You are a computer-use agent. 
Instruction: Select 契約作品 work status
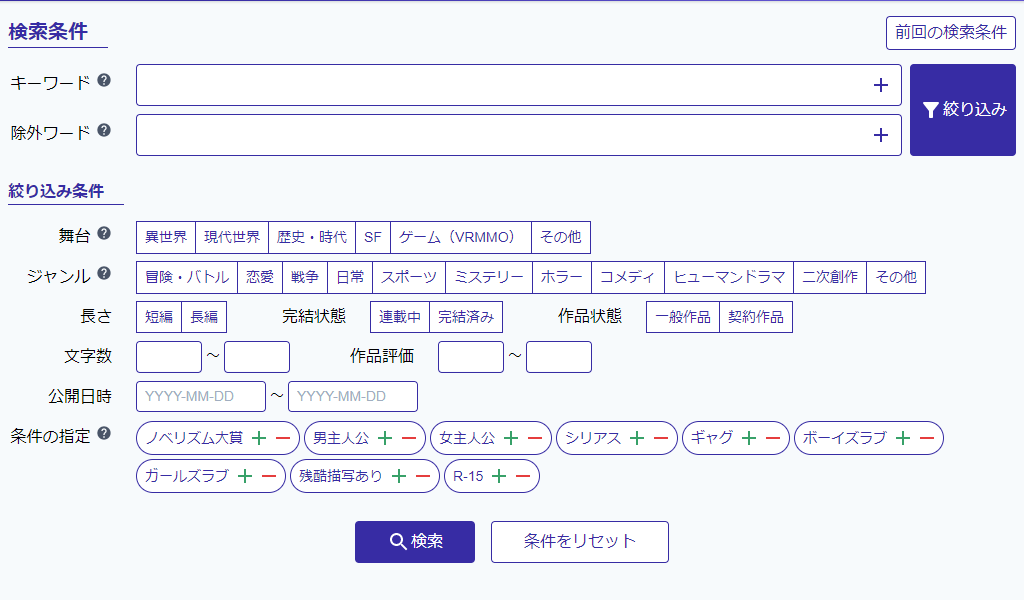[x=756, y=318]
